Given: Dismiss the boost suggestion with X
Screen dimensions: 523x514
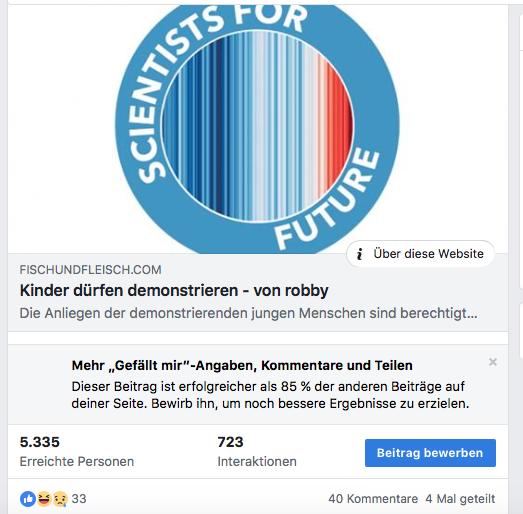Looking at the screenshot, I should pos(493,362).
